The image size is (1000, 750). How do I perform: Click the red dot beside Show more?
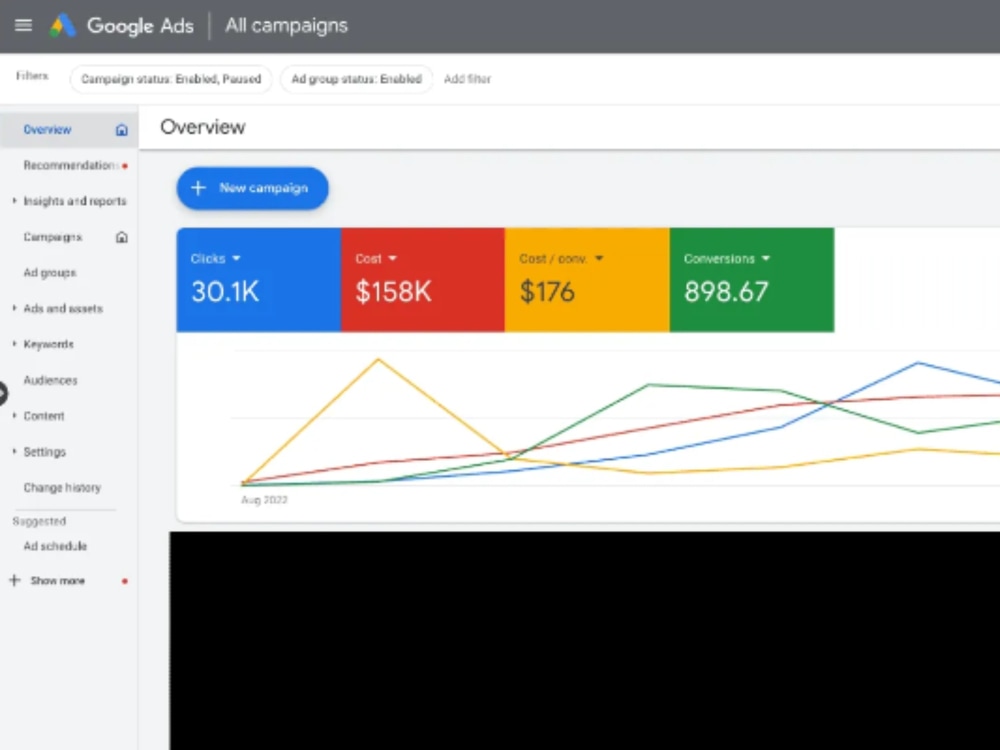[x=125, y=581]
